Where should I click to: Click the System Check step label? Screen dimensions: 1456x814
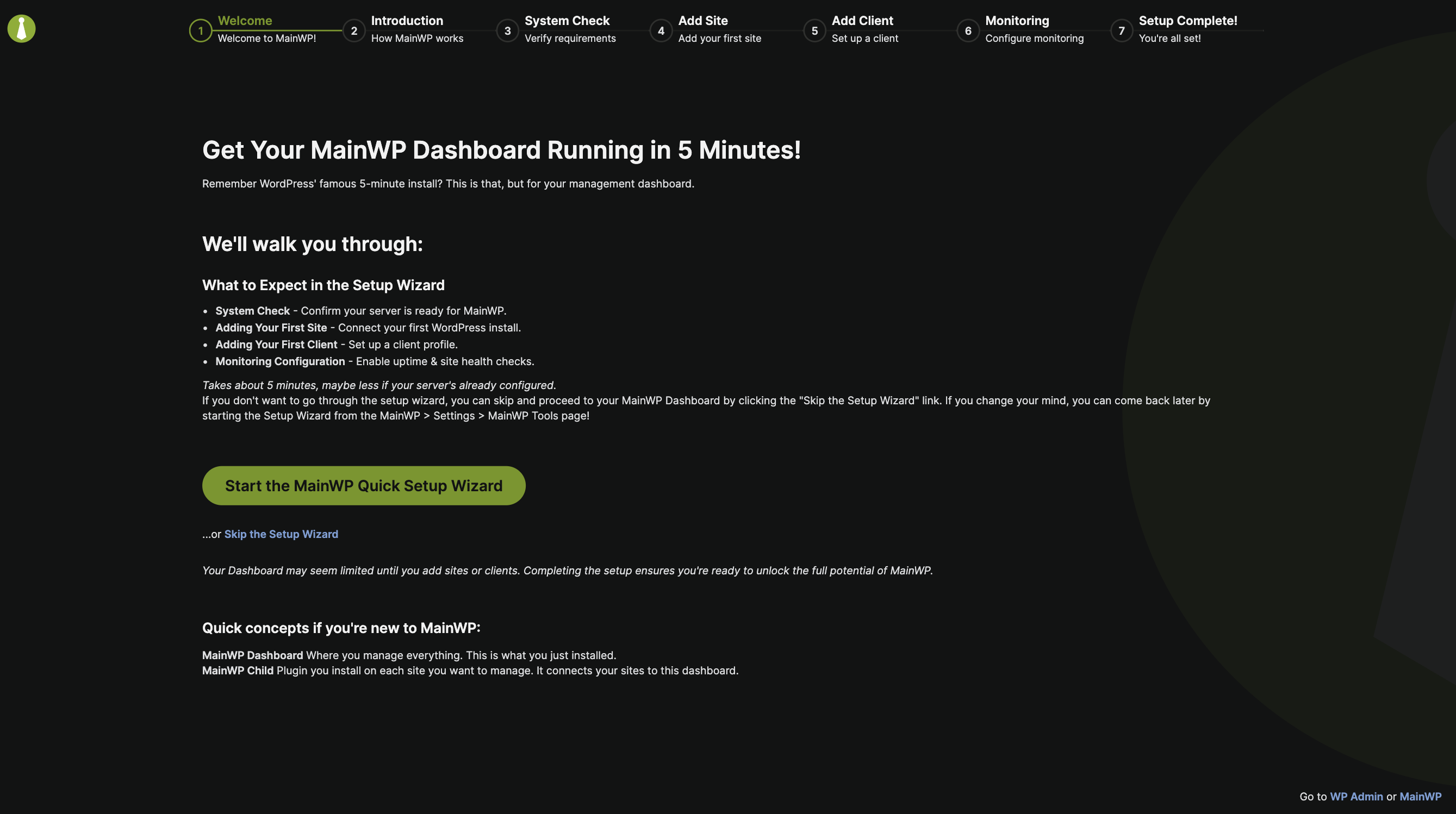567,20
